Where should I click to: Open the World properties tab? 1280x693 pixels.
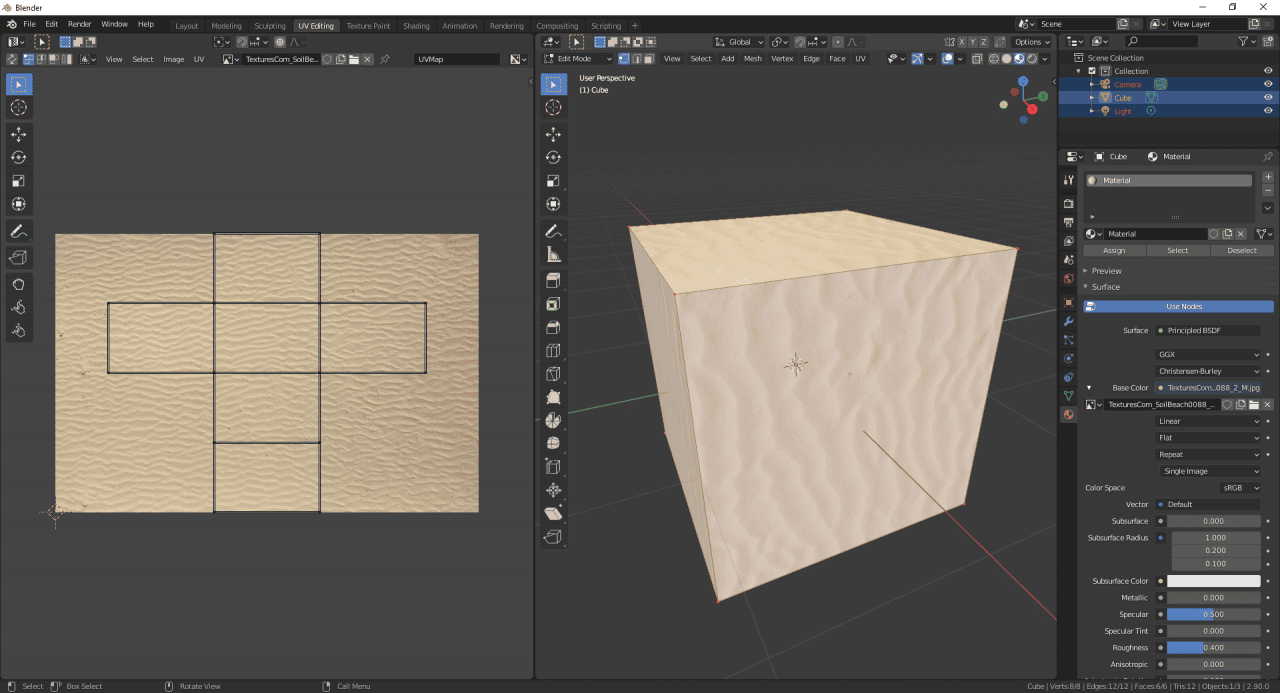pos(1068,271)
